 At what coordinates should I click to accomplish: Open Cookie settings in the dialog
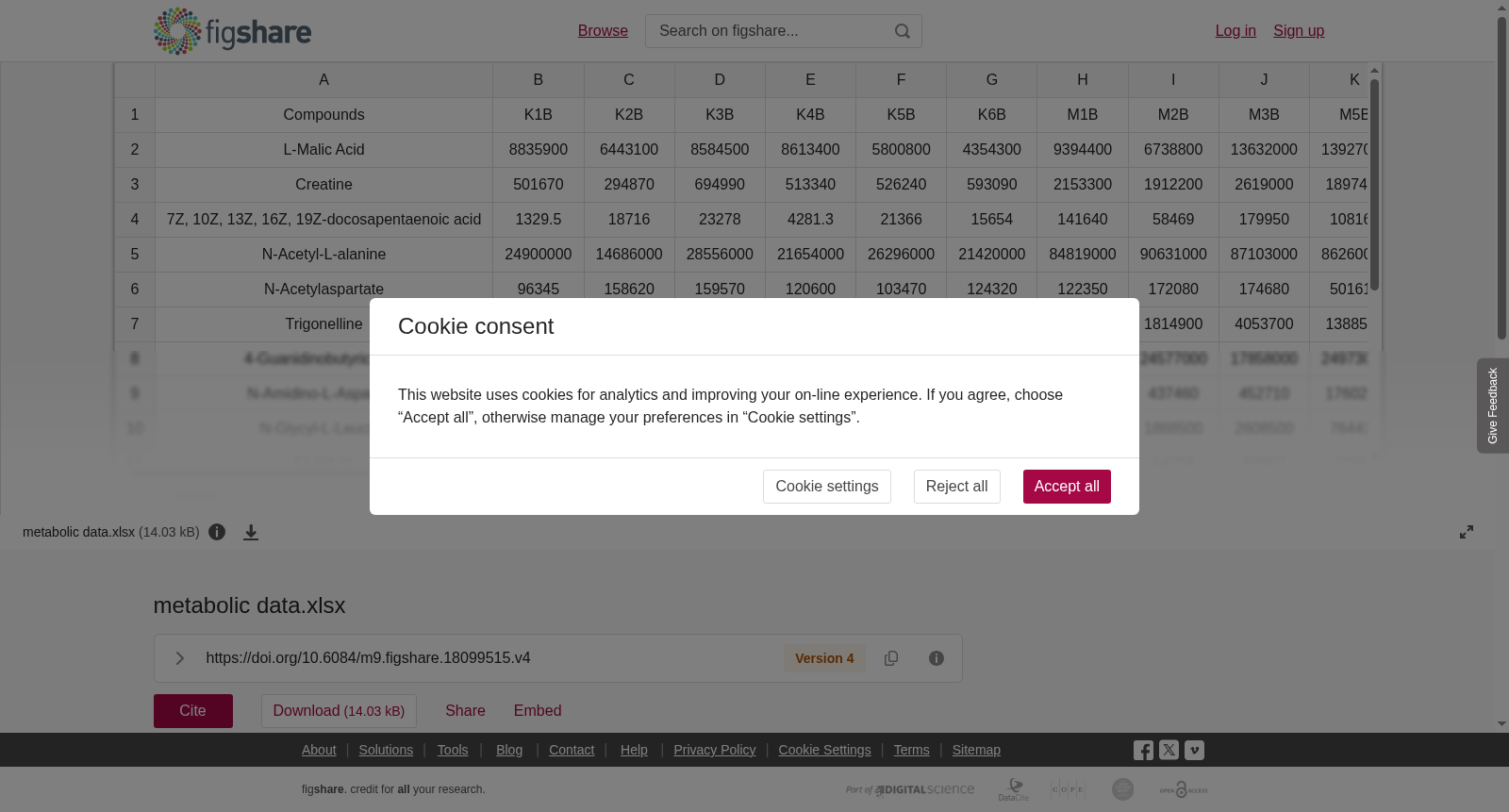(x=827, y=487)
